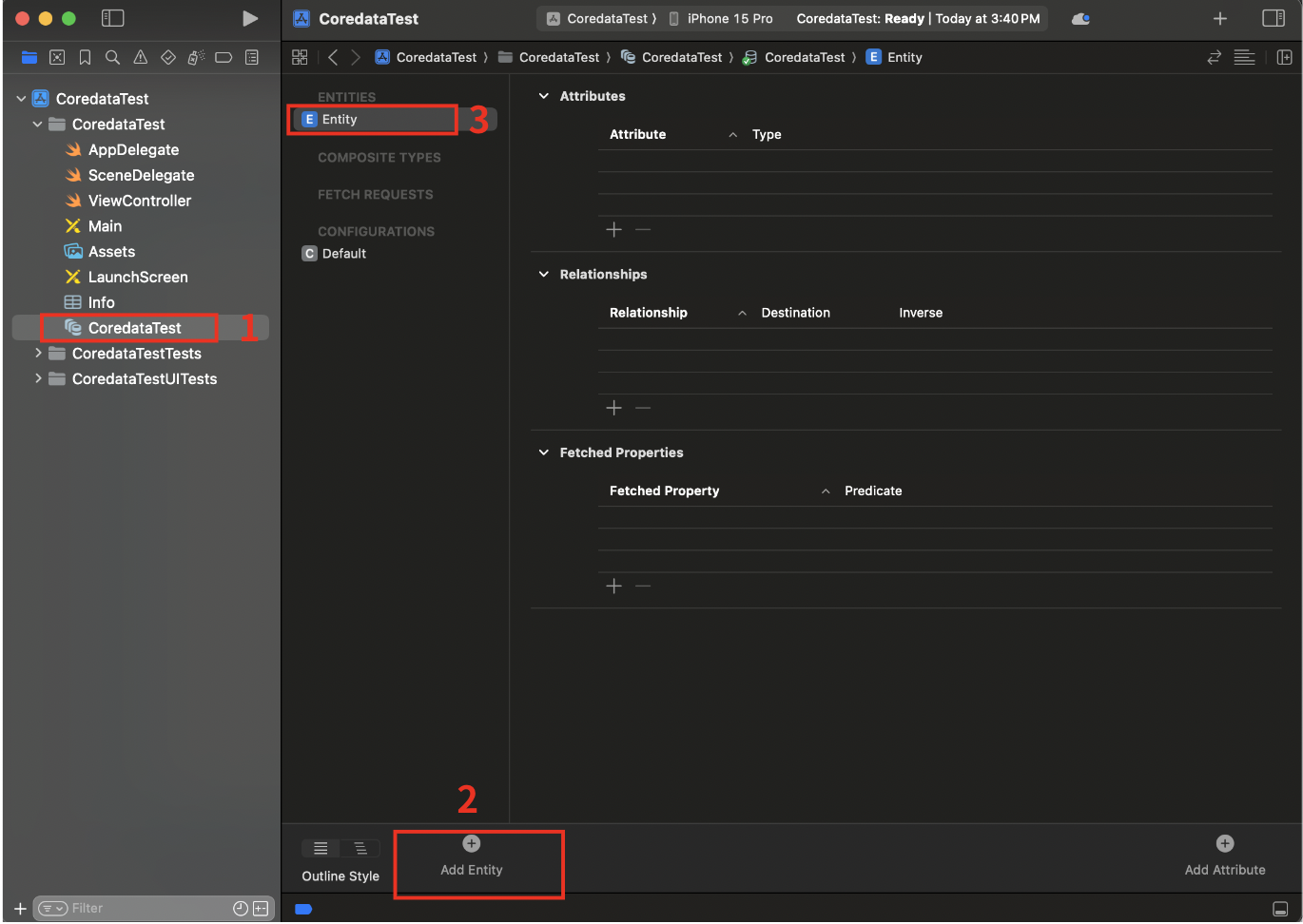The height and width of the screenshot is (924, 1303).
Task: Open the navigator add-file plus menu
Action: click(20, 909)
